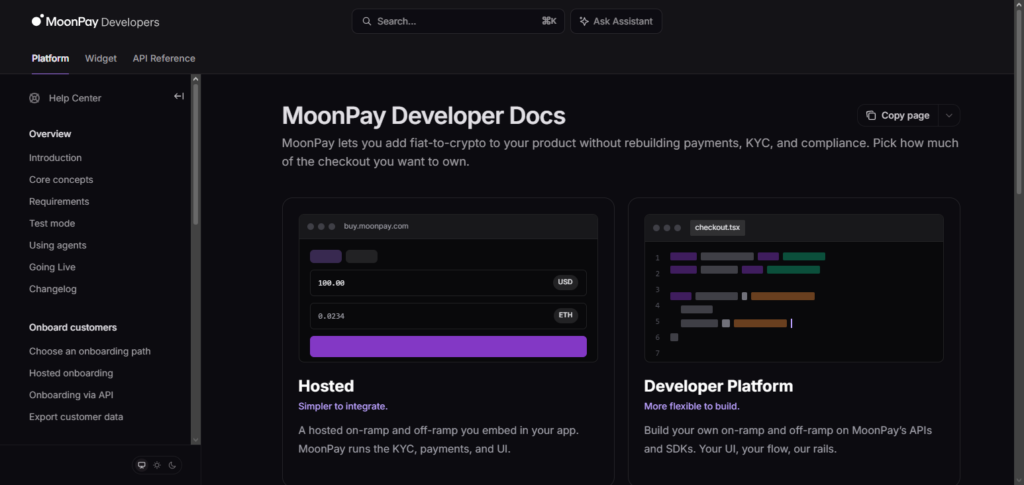1024x485 pixels.
Task: Go to the Going Live page
Action: coord(52,267)
